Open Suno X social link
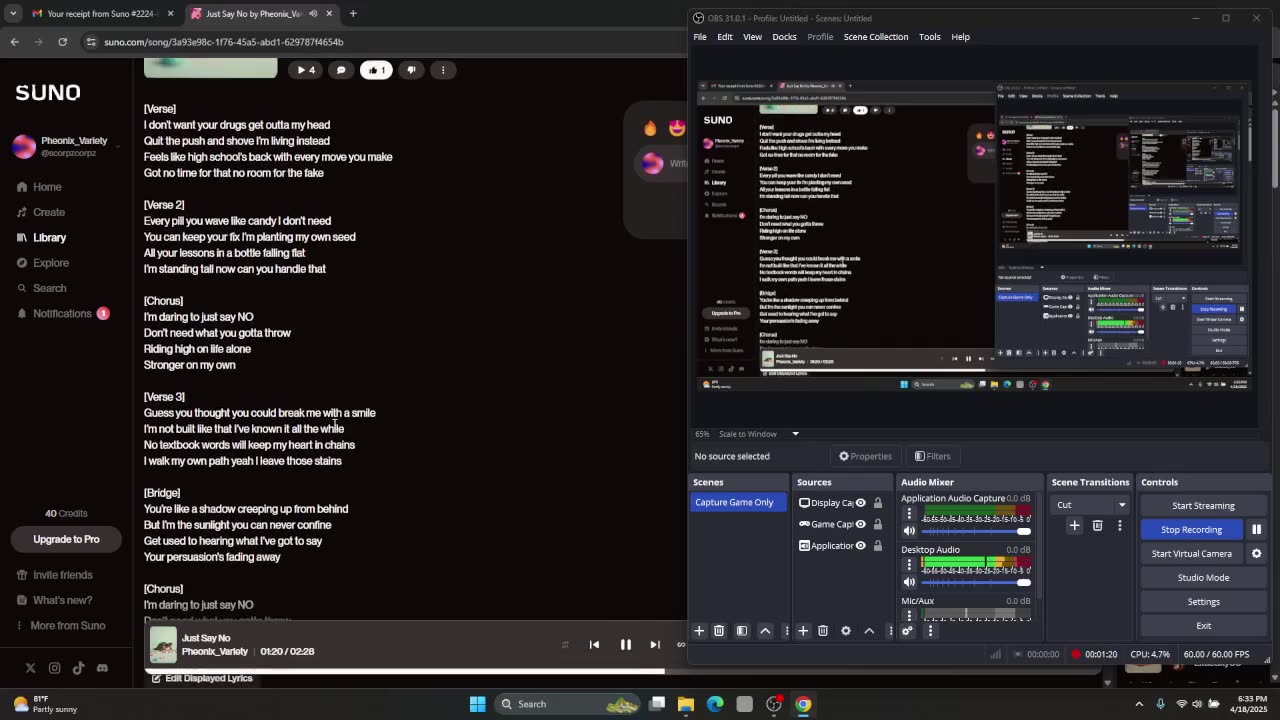The height and width of the screenshot is (720, 1280). (30, 668)
